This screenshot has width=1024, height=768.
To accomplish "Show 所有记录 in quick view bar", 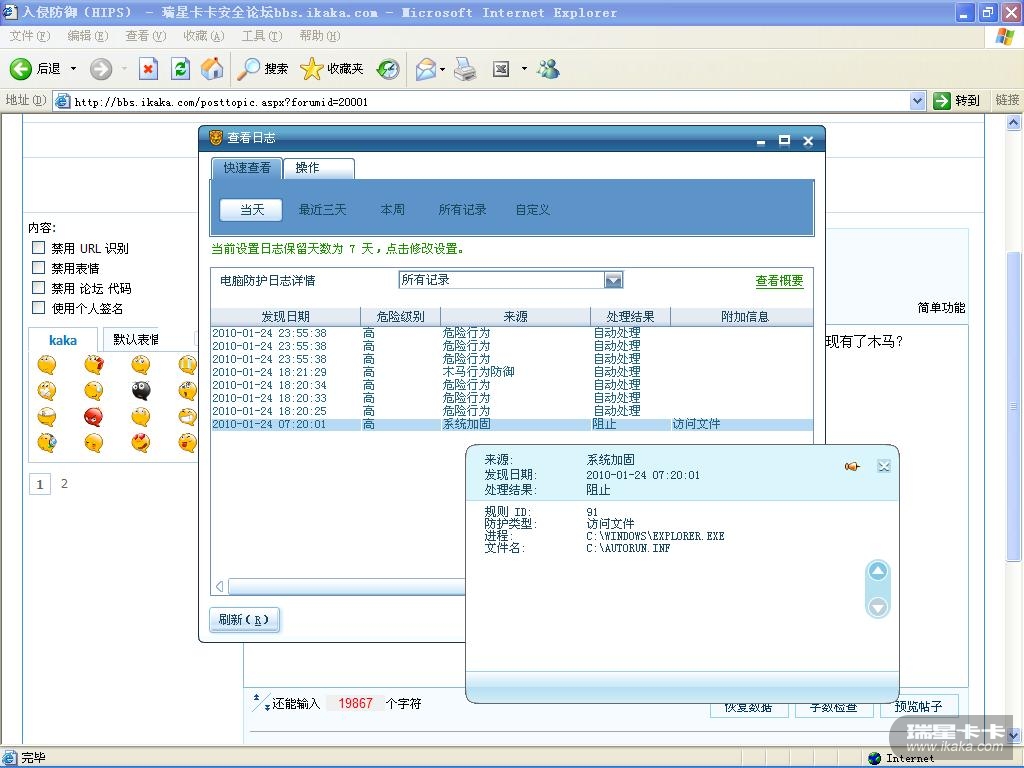I will [x=462, y=210].
